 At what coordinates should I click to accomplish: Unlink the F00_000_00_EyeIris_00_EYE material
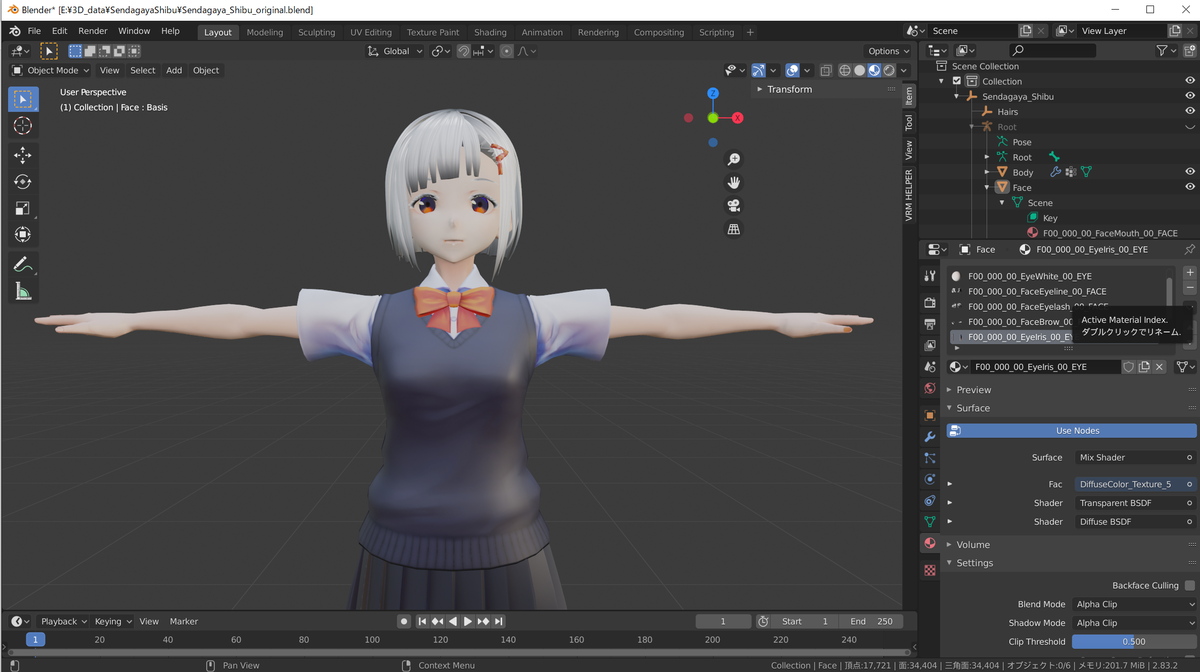(x=1160, y=367)
